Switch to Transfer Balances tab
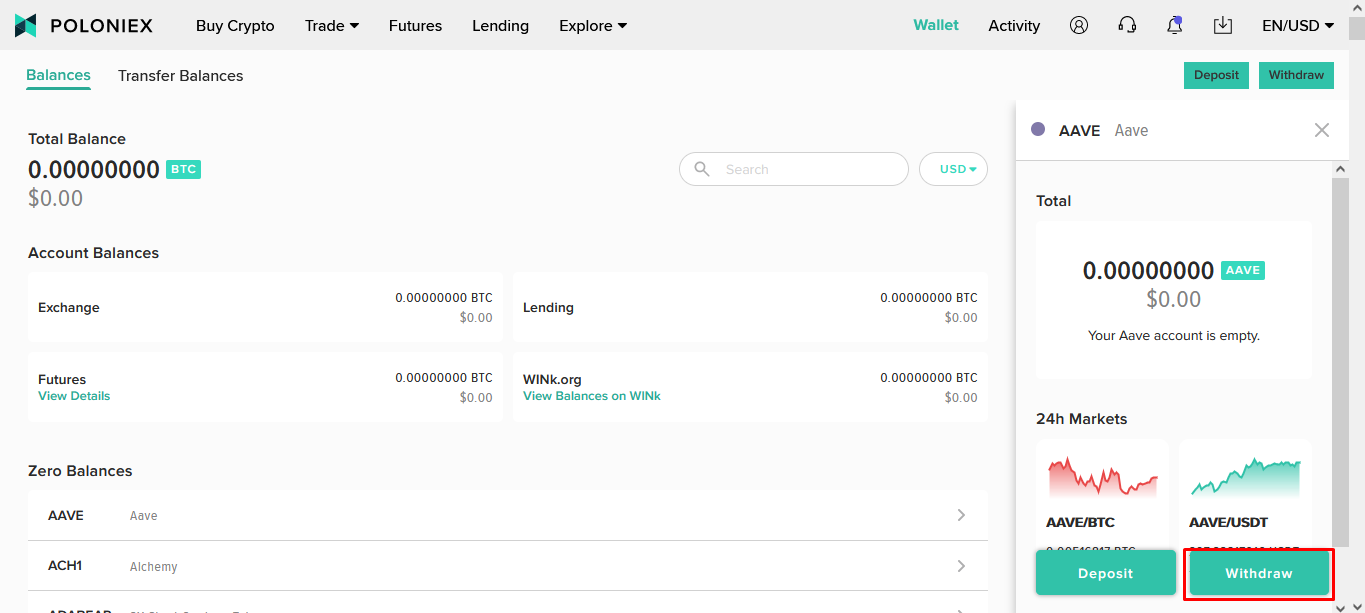This screenshot has width=1365, height=613. click(180, 75)
